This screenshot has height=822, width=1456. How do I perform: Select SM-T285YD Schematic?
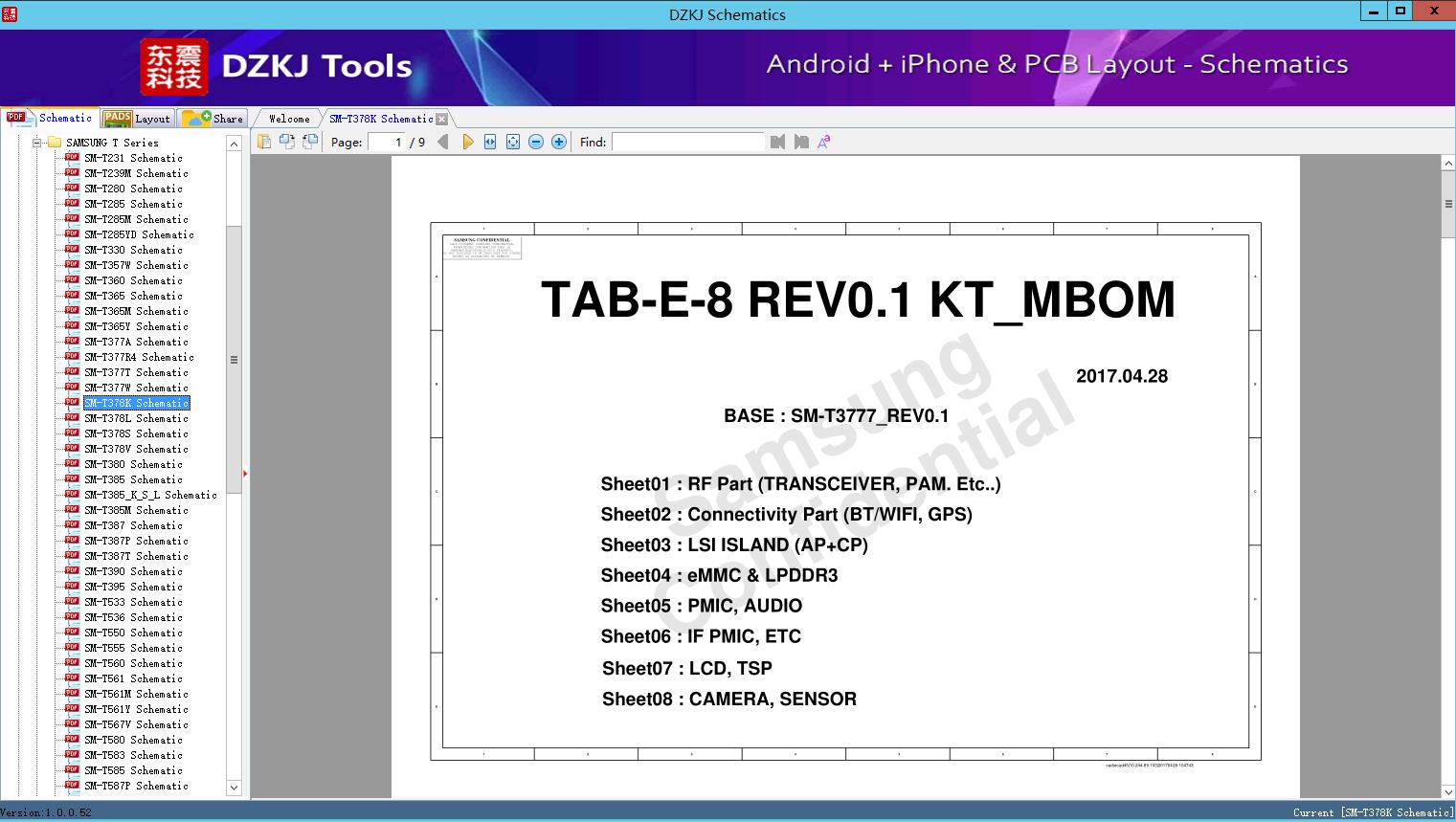point(139,234)
